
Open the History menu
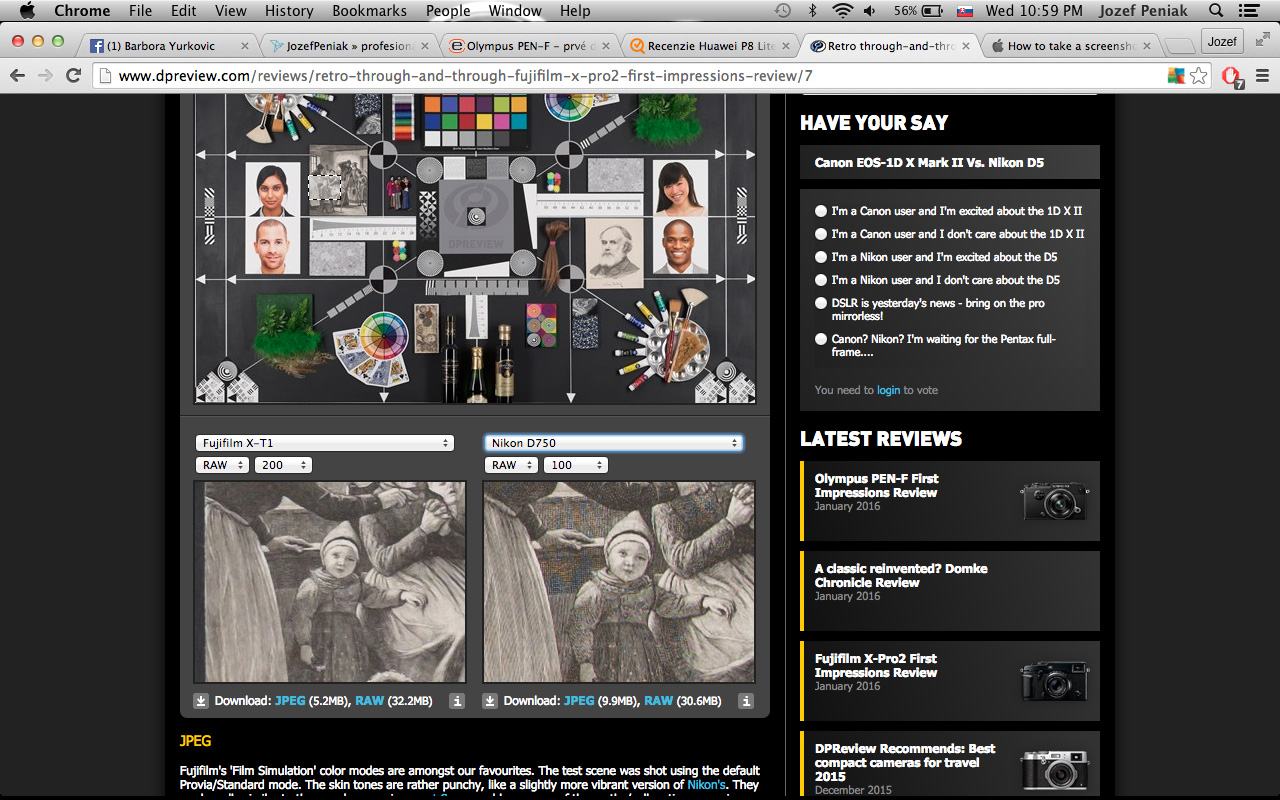(x=289, y=11)
